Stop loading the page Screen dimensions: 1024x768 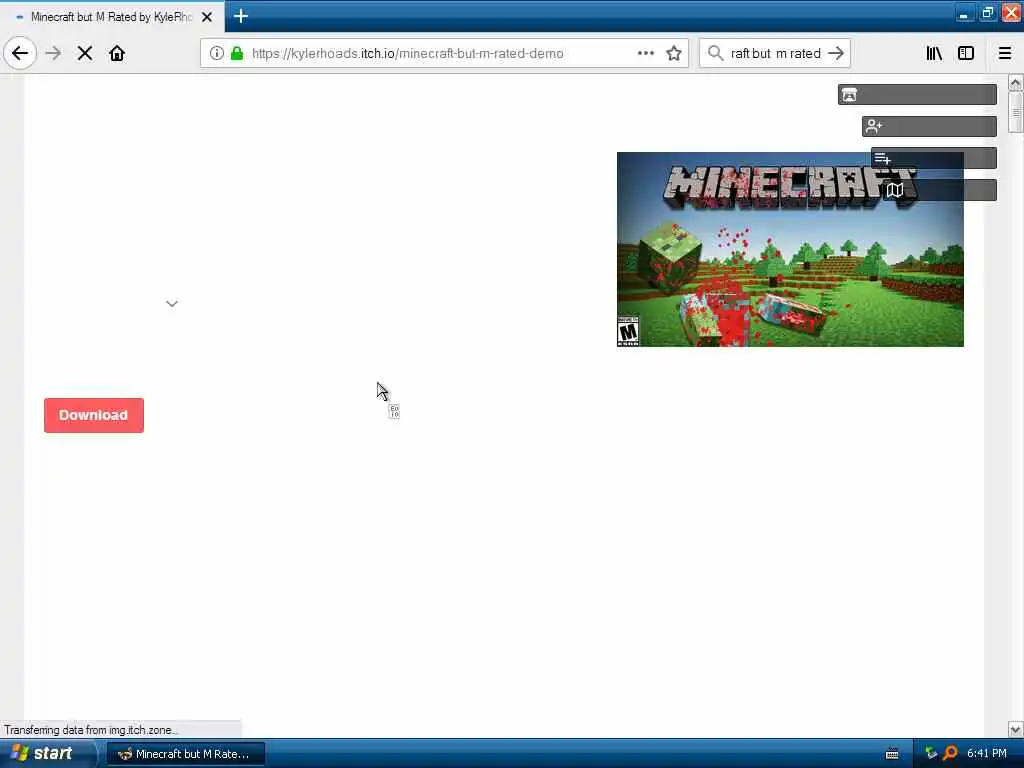point(85,53)
